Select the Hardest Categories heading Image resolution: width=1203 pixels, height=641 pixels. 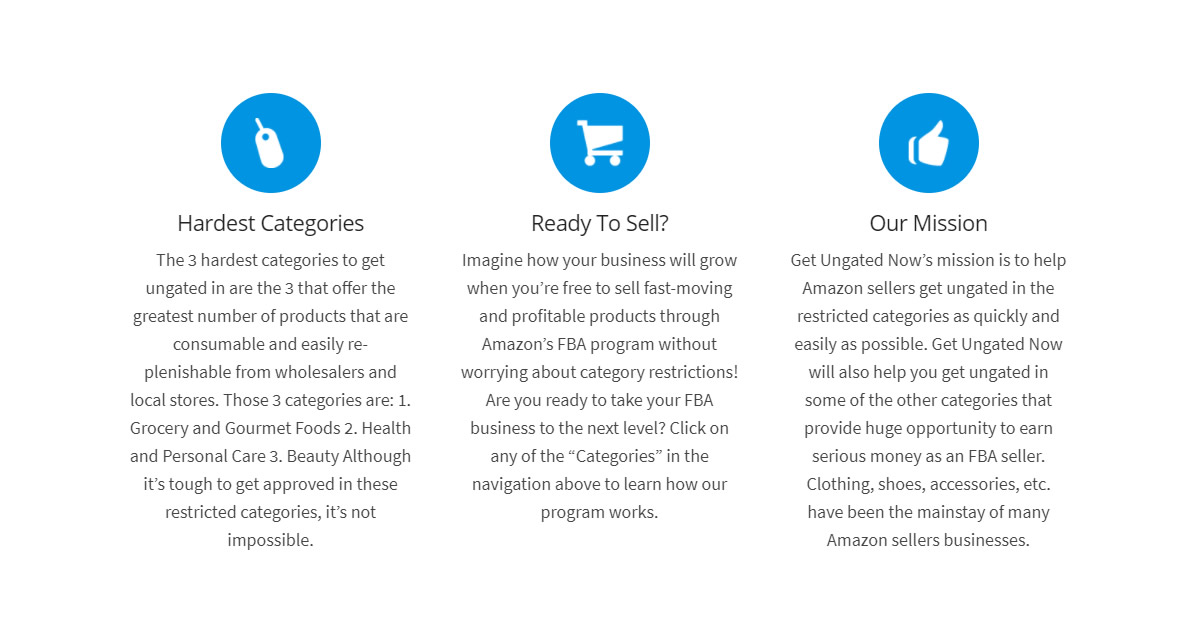point(270,223)
